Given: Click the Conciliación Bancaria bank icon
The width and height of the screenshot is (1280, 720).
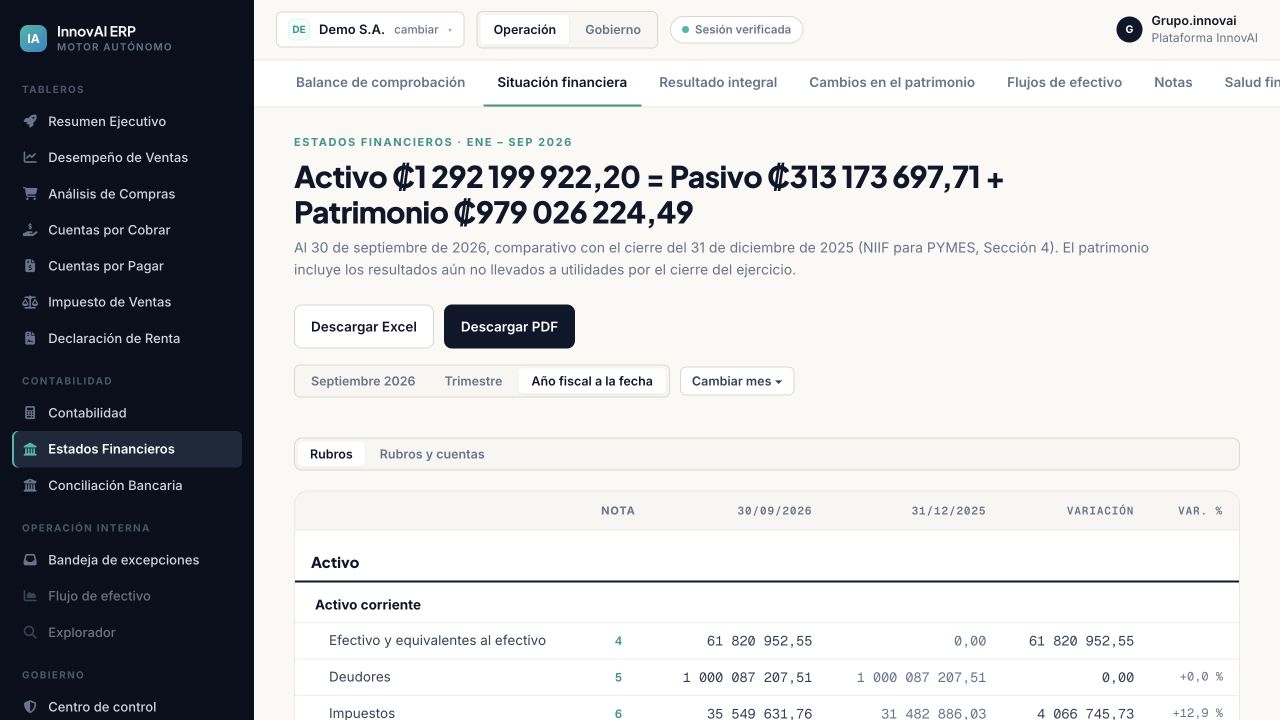Looking at the screenshot, I should pos(30,485).
